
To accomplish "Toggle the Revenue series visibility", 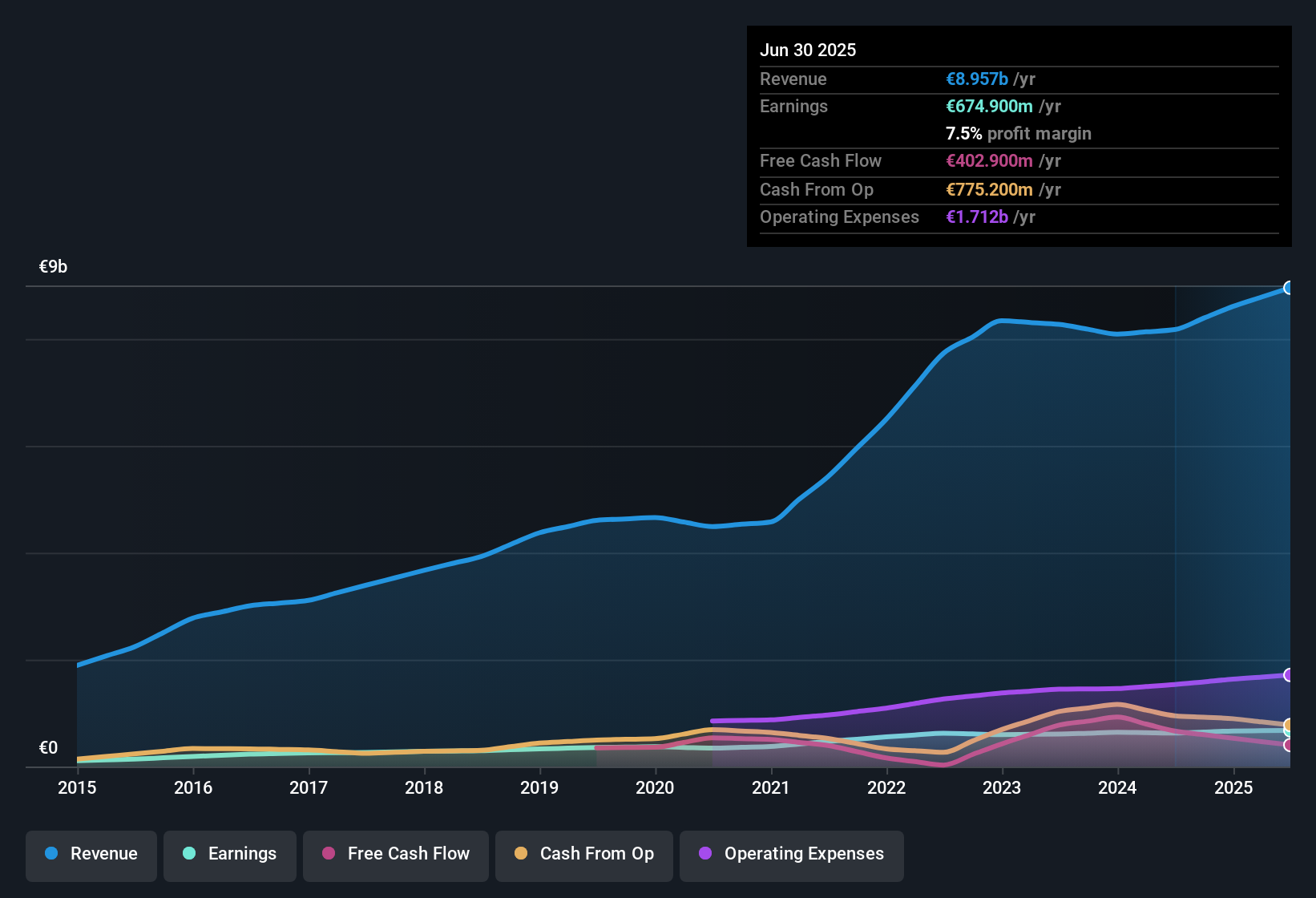I will (91, 854).
